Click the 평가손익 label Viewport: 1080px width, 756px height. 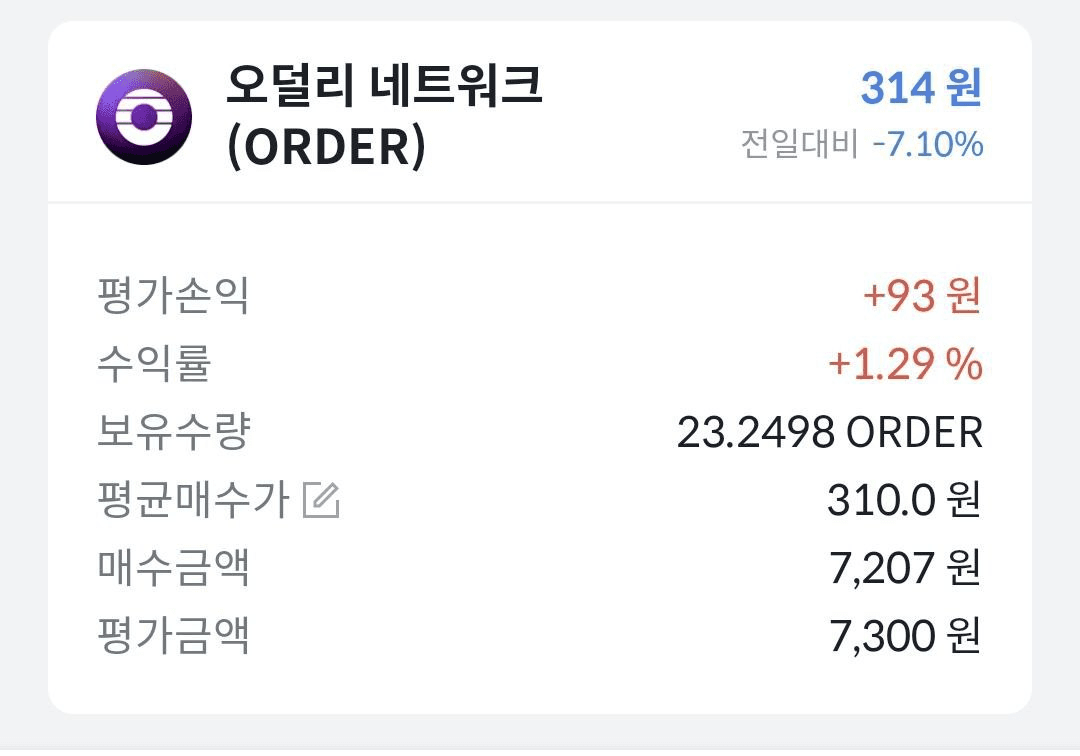click(173, 295)
